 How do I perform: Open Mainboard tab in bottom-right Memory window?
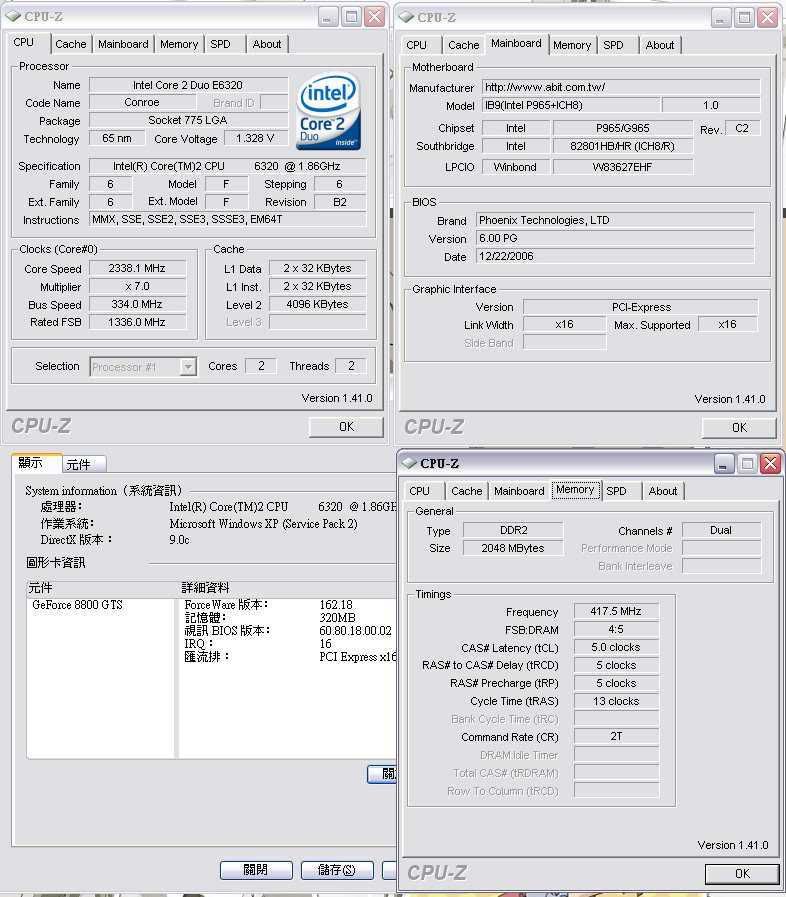[519, 491]
